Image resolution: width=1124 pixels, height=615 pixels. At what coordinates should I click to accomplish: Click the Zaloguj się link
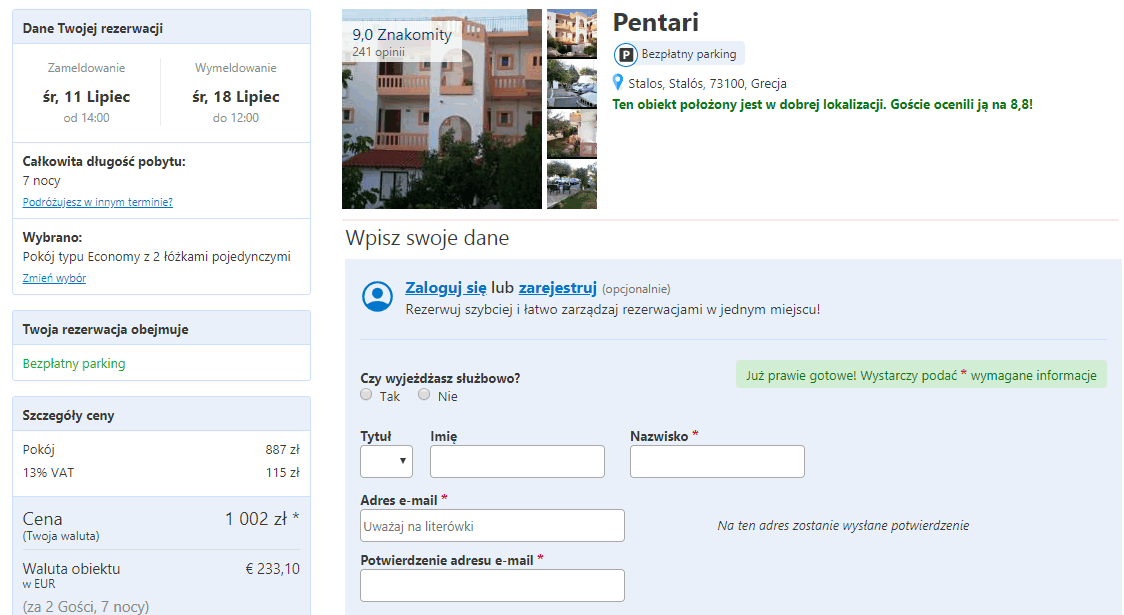click(x=446, y=287)
